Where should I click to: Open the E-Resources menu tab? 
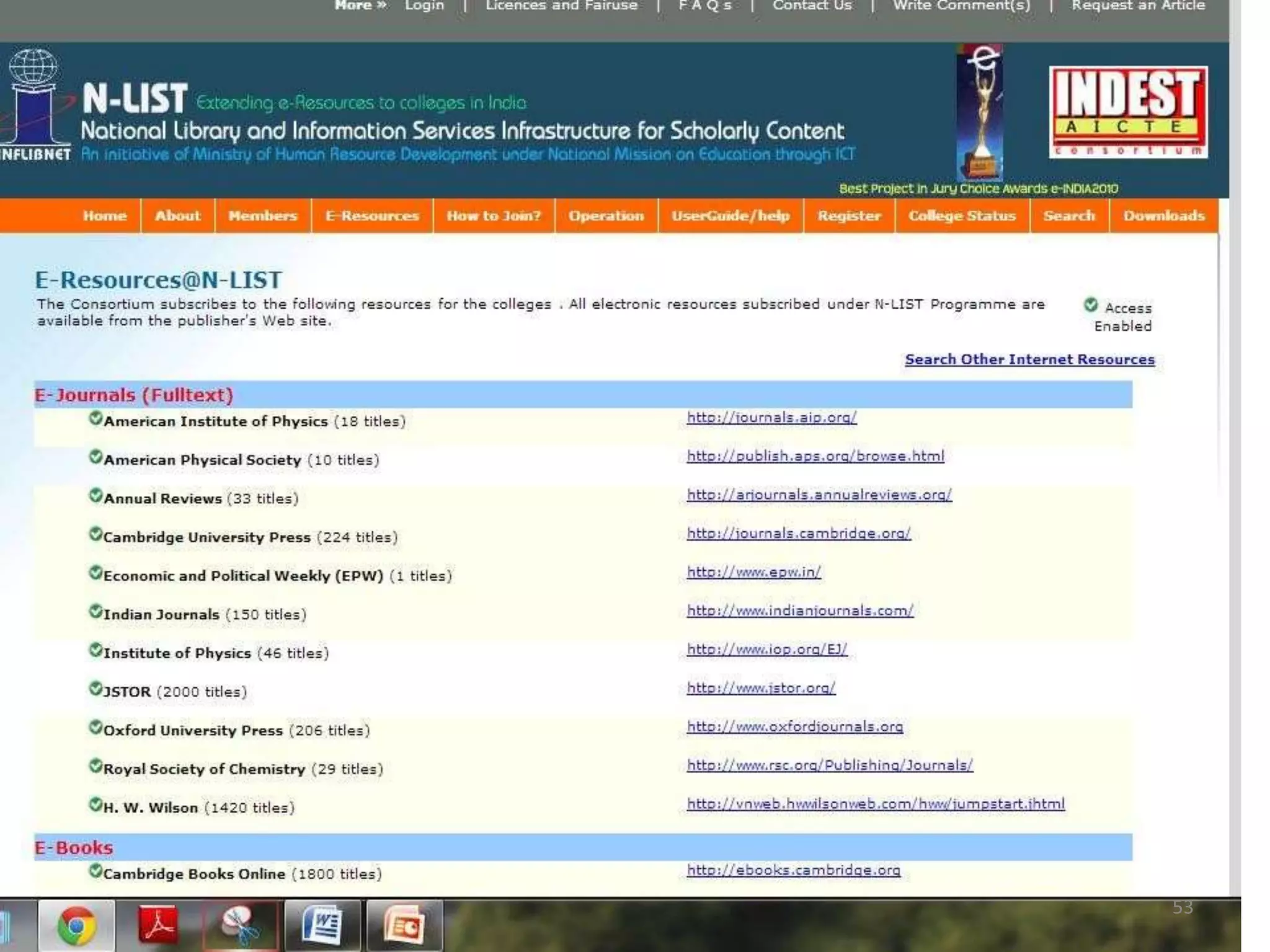click(x=372, y=216)
